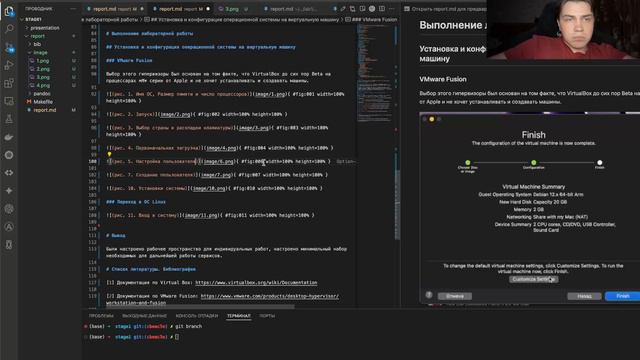Click the circular swirl activity bar icon
Viewport: 640px width, 360px height.
coord(9,209)
